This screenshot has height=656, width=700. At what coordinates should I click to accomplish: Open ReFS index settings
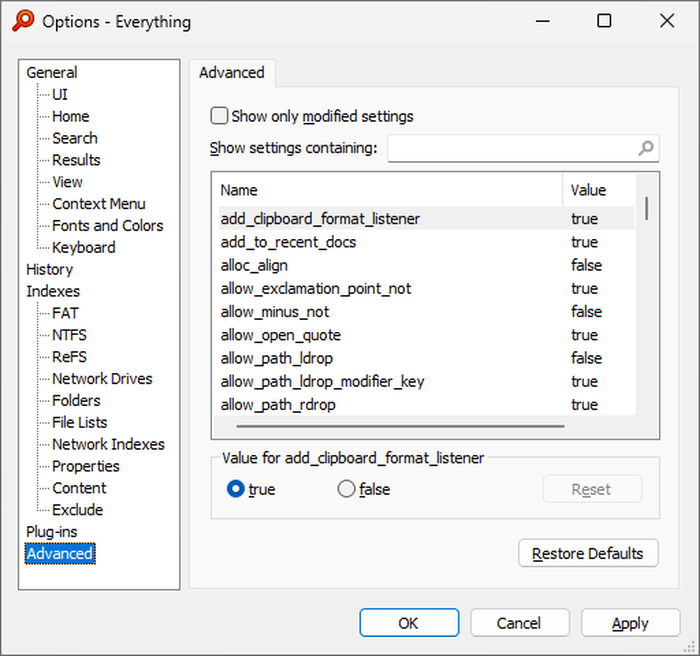pos(69,357)
